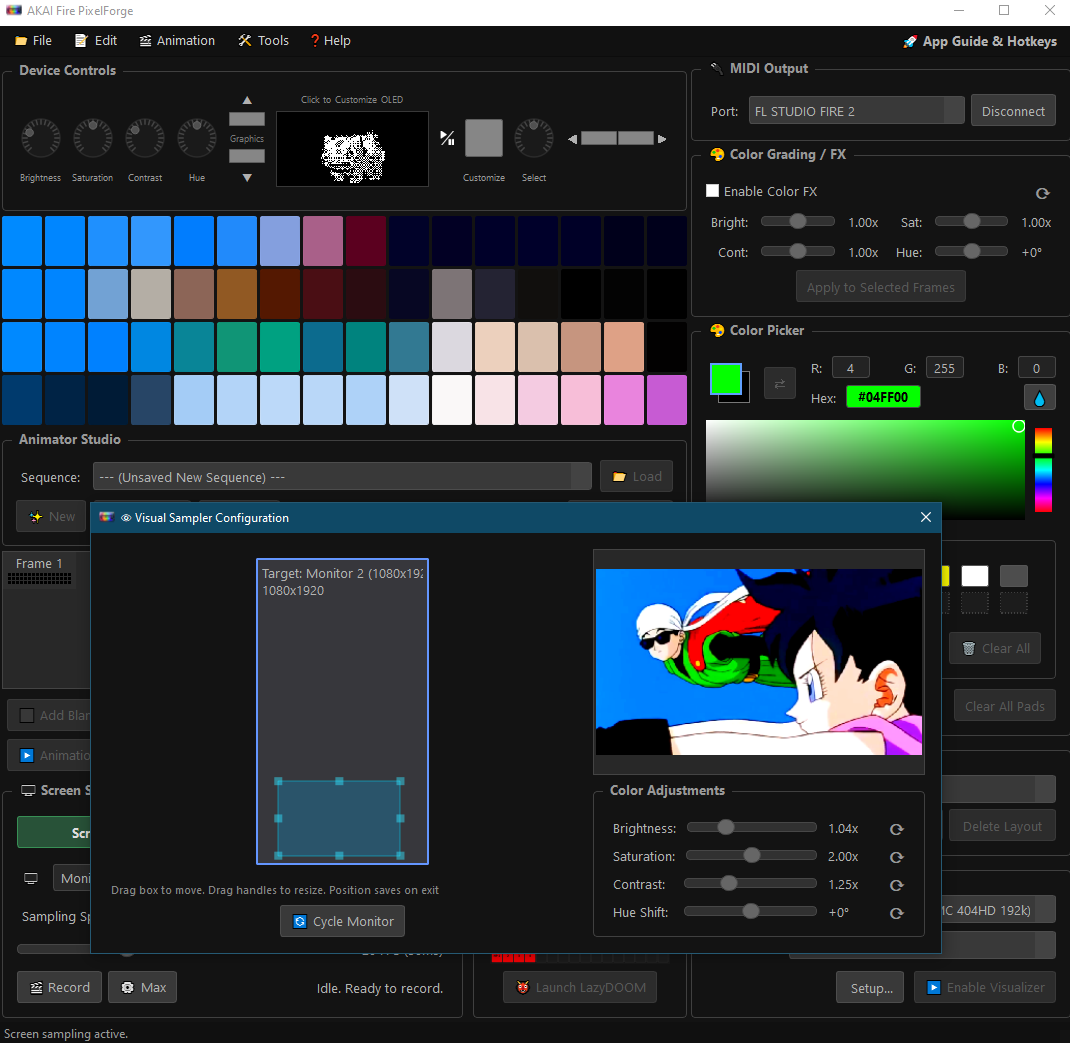Open App Guide & Hotkeys
This screenshot has height=1043, width=1070.
[x=980, y=42]
